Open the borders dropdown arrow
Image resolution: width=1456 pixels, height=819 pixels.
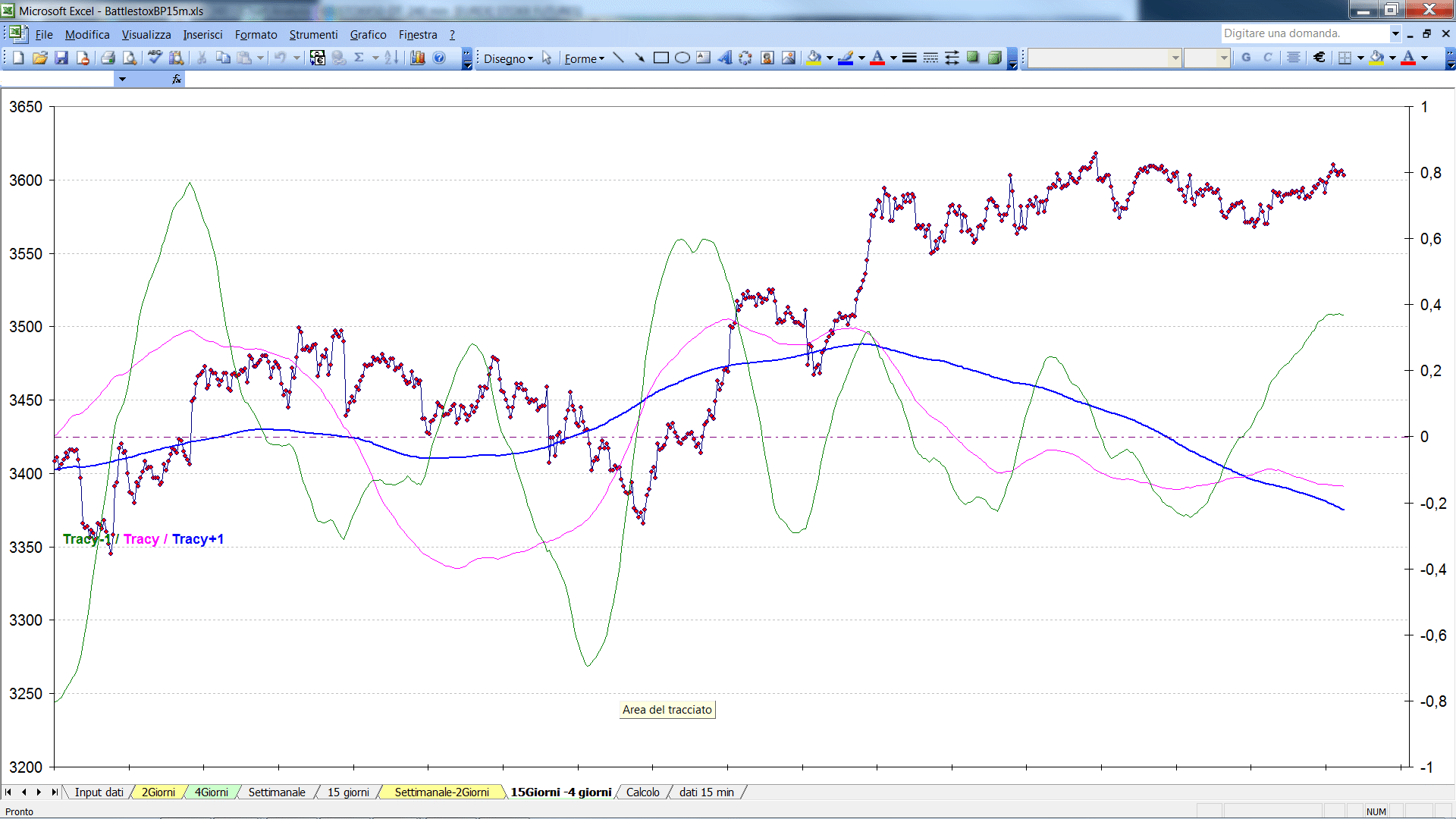(1360, 58)
